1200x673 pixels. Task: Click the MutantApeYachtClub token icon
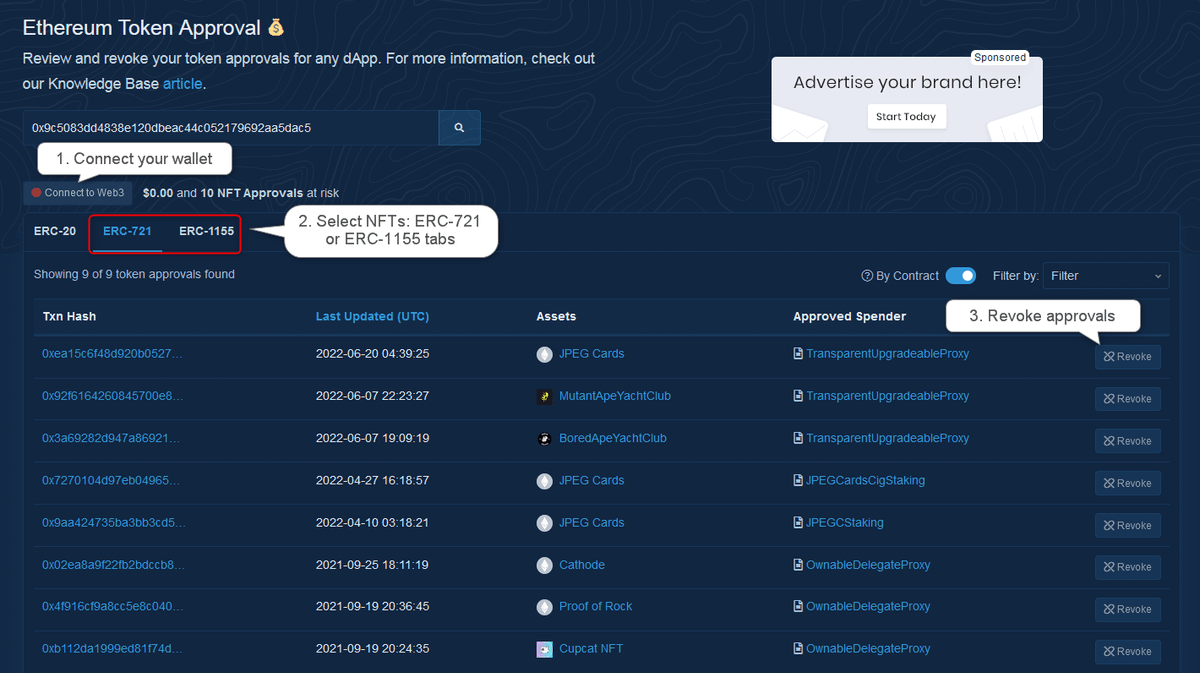[544, 397]
